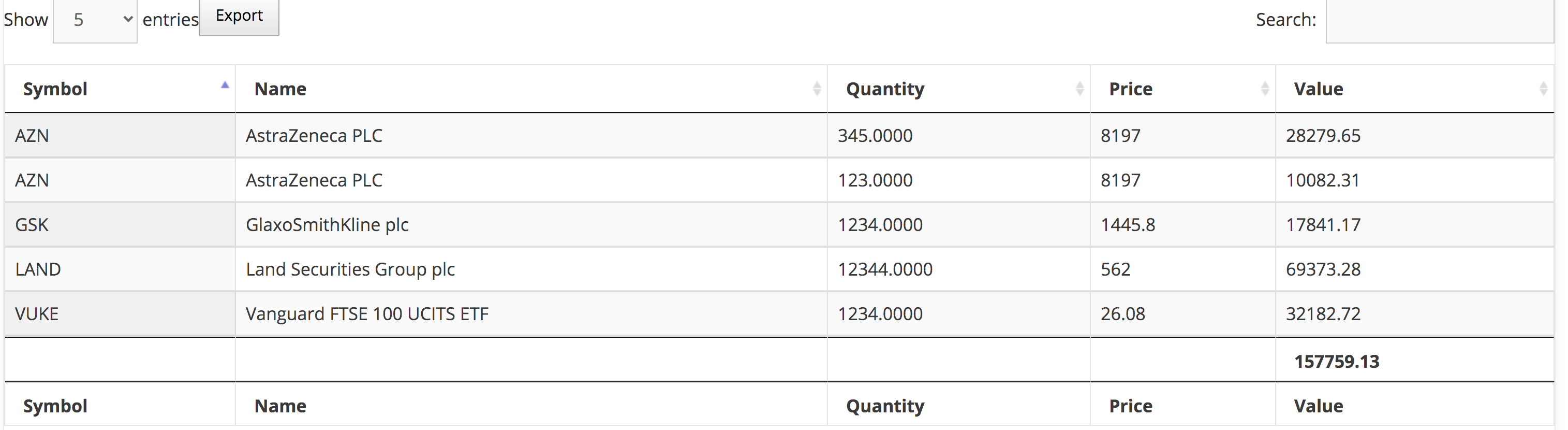This screenshot has height=430, width=1568.
Task: Click the Name column sort arrows icon
Action: 816,89
